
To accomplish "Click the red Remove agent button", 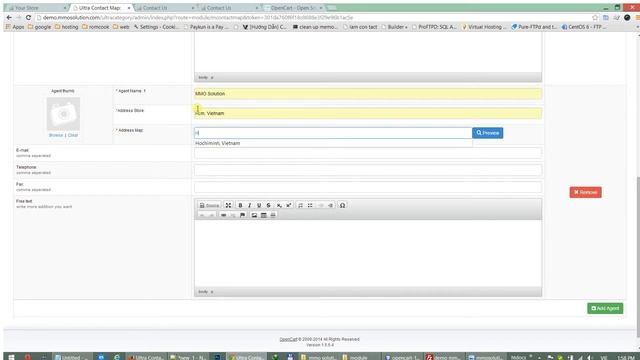I will tap(585, 192).
